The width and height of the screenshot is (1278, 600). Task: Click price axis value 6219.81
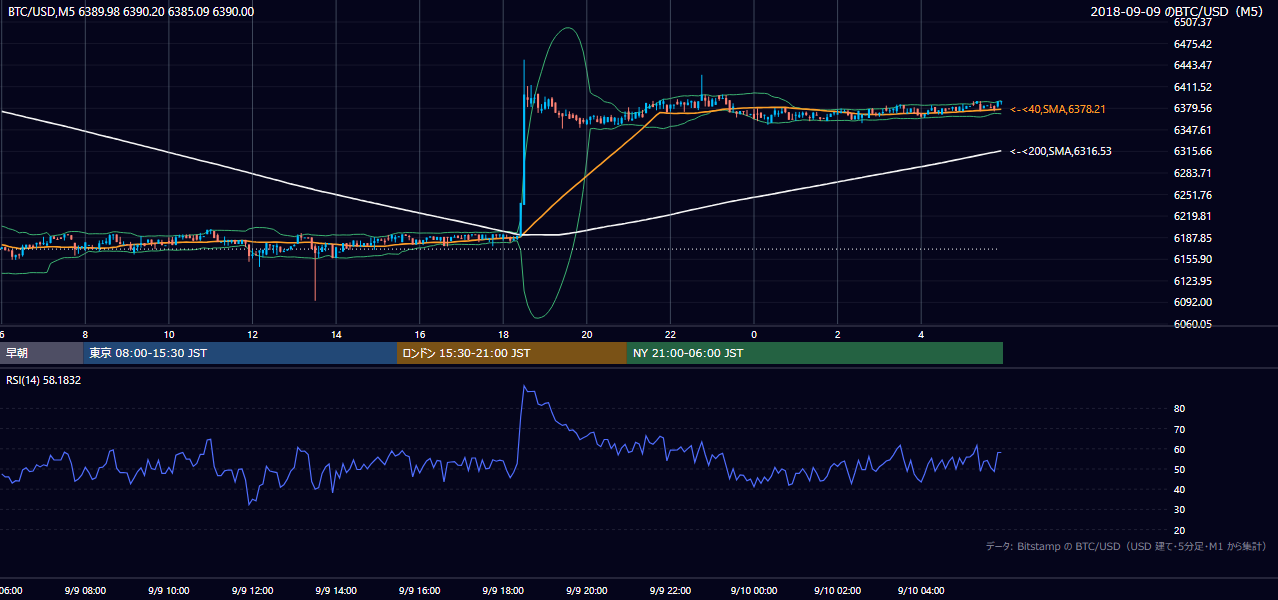tap(1193, 216)
